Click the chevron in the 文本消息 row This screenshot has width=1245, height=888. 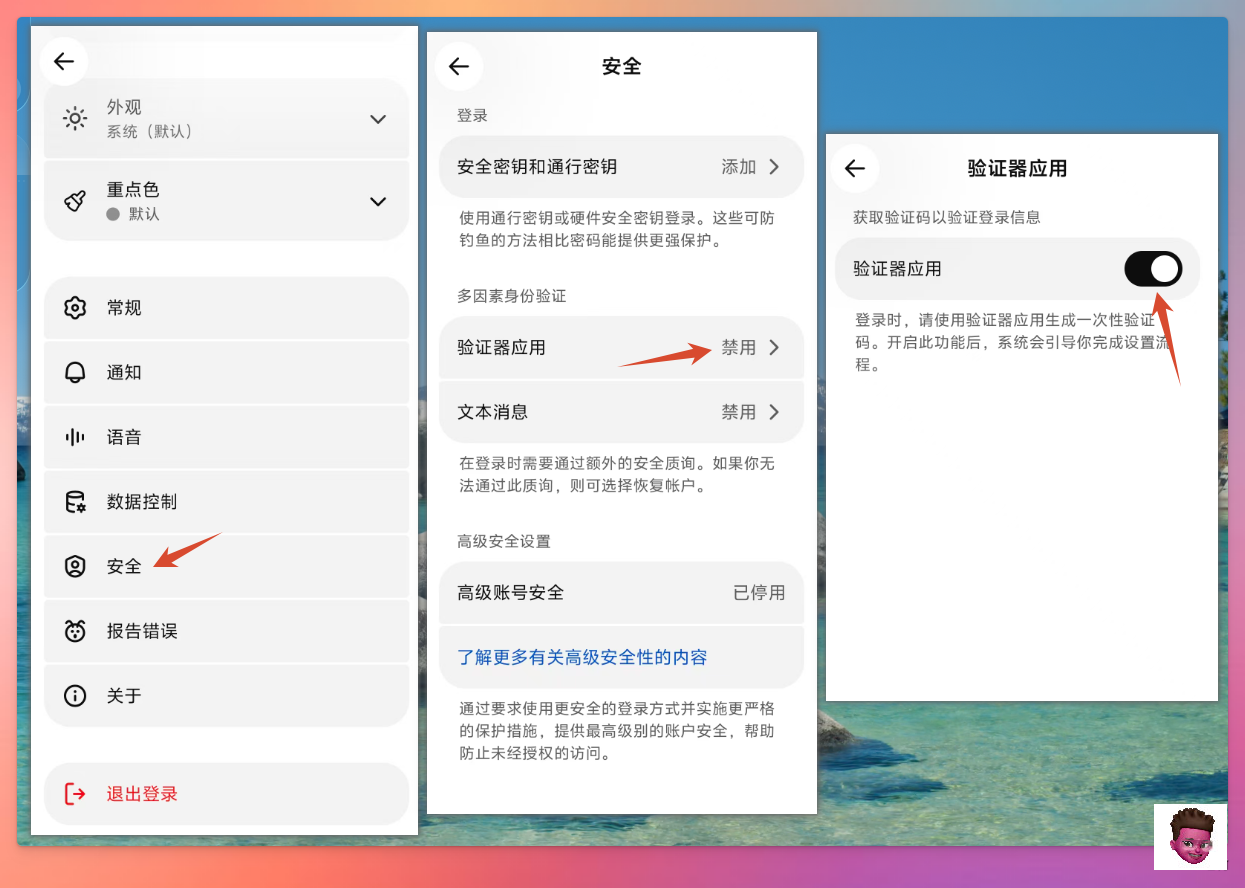774,412
